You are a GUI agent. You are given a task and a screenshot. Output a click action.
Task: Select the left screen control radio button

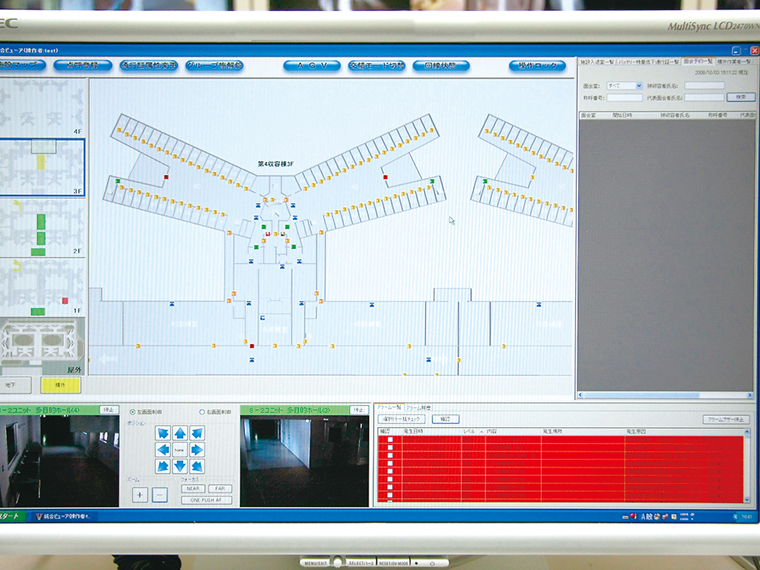133,412
